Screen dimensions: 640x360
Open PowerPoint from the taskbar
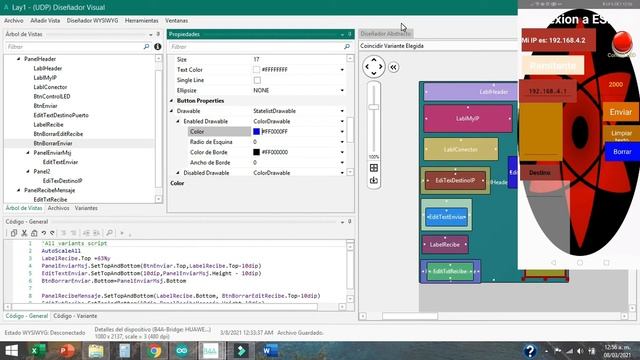click(x=67, y=351)
